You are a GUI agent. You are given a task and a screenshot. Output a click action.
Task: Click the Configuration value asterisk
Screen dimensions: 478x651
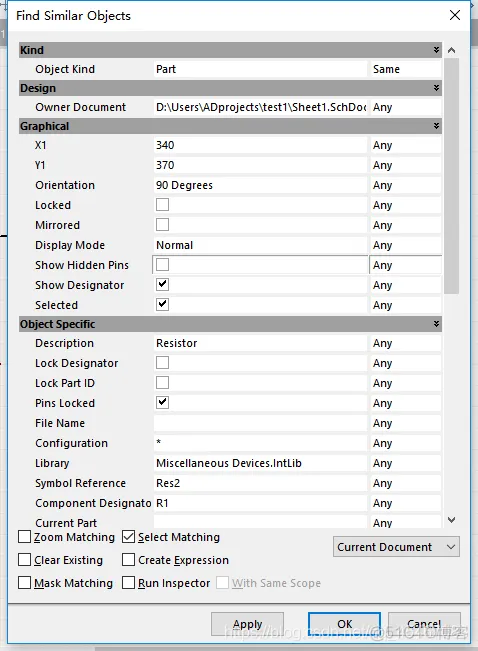coord(260,443)
